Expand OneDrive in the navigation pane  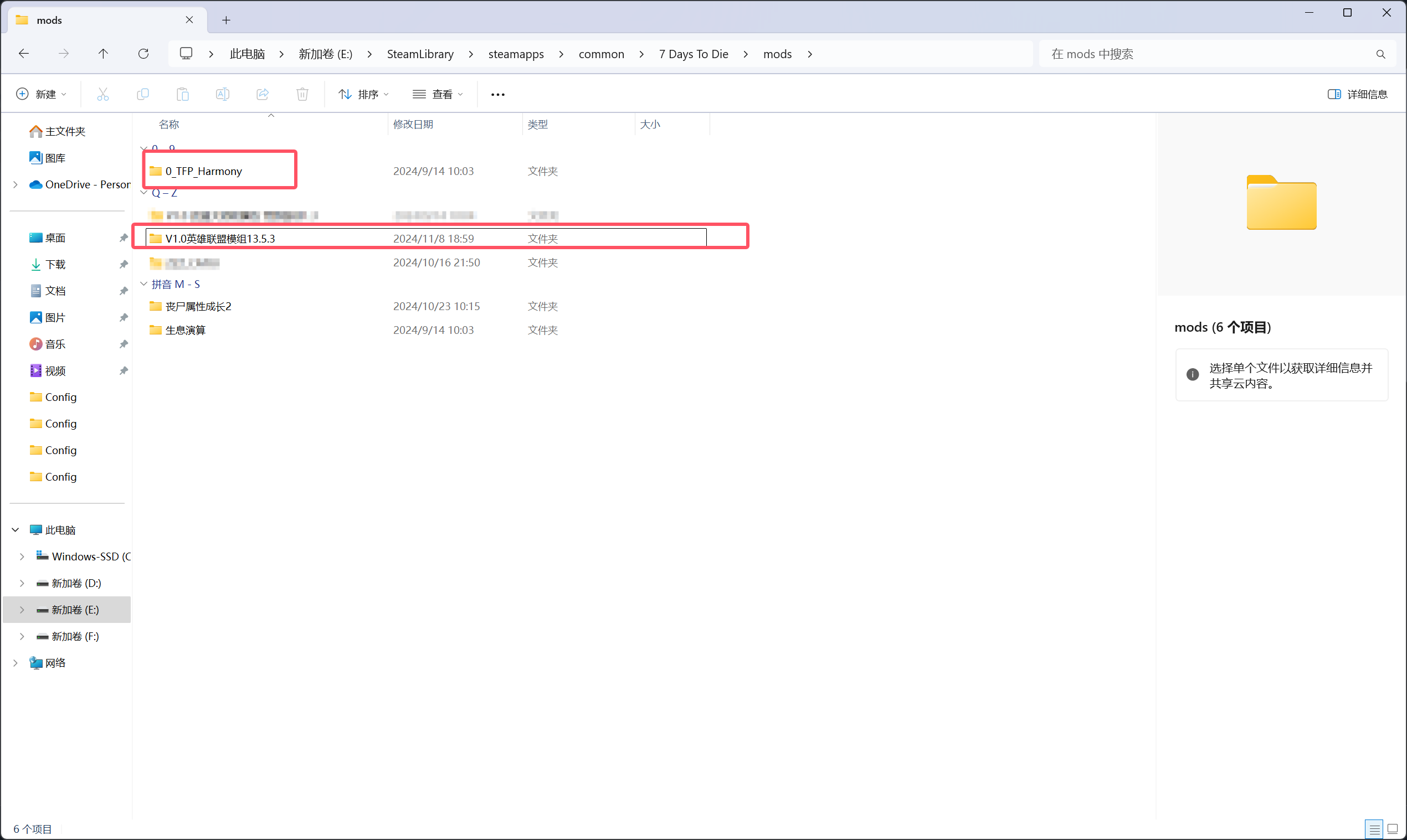click(x=16, y=184)
